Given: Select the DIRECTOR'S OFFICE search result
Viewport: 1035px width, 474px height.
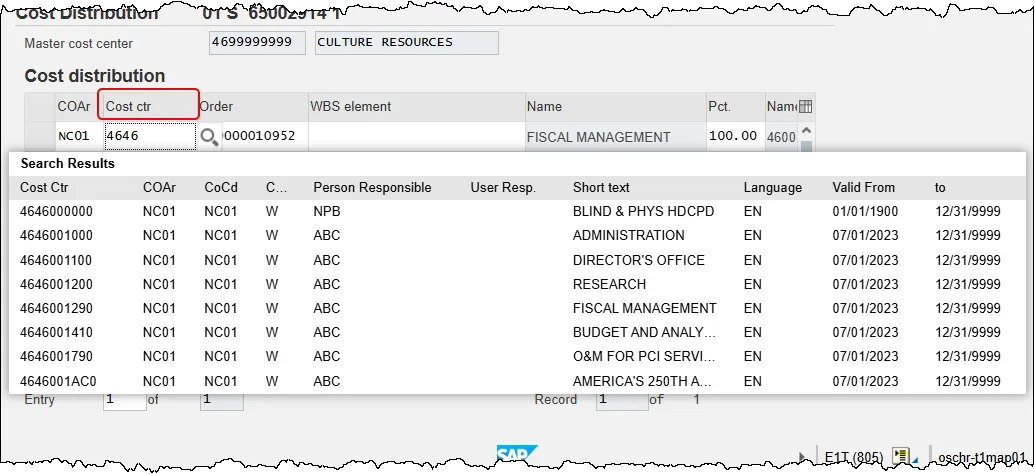Looking at the screenshot, I should 638,260.
